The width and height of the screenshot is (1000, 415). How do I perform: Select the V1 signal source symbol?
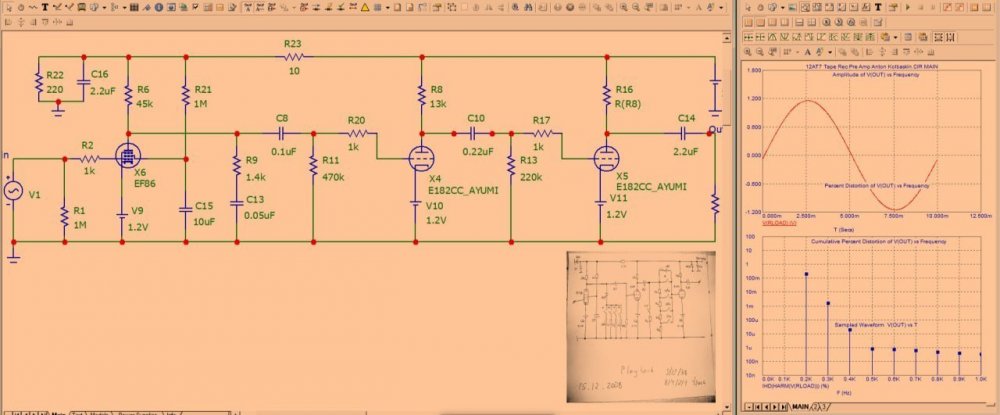[x=14, y=190]
